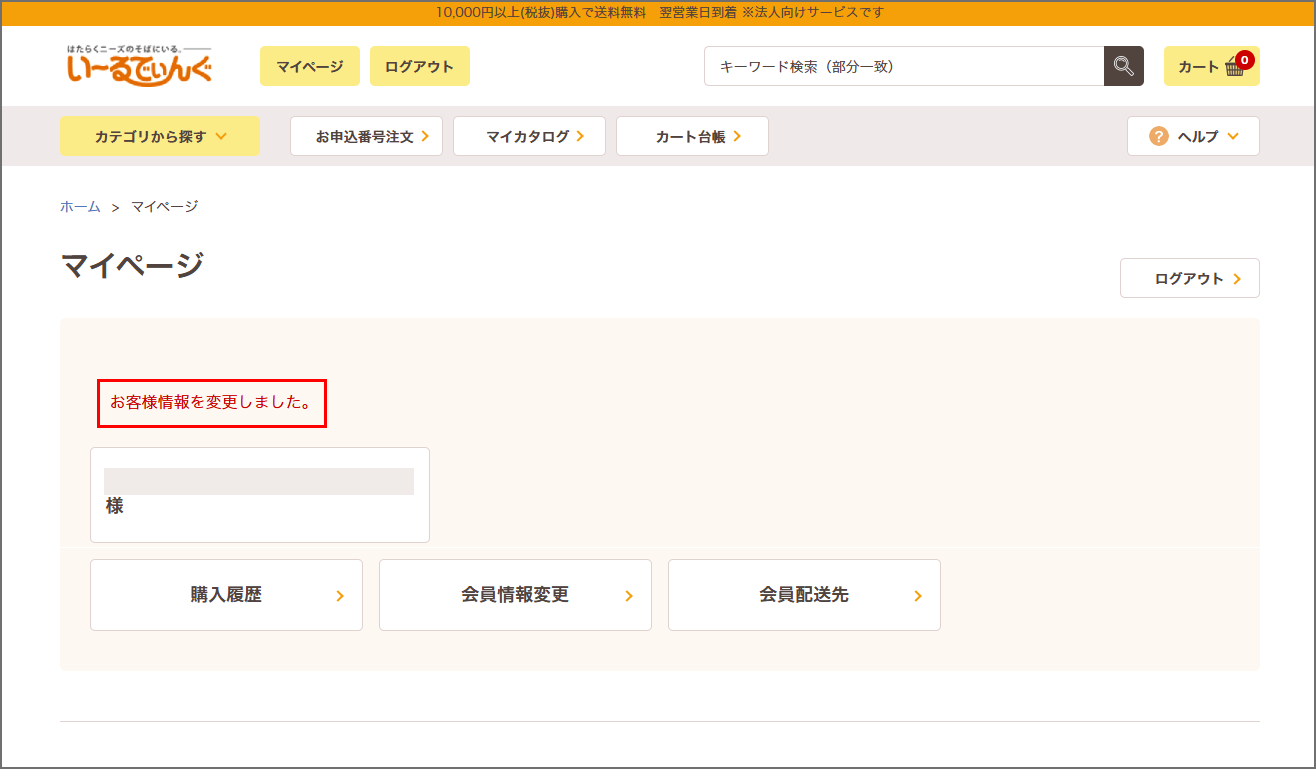
Task: Focus the キーワード検索 input field
Action: (x=904, y=66)
